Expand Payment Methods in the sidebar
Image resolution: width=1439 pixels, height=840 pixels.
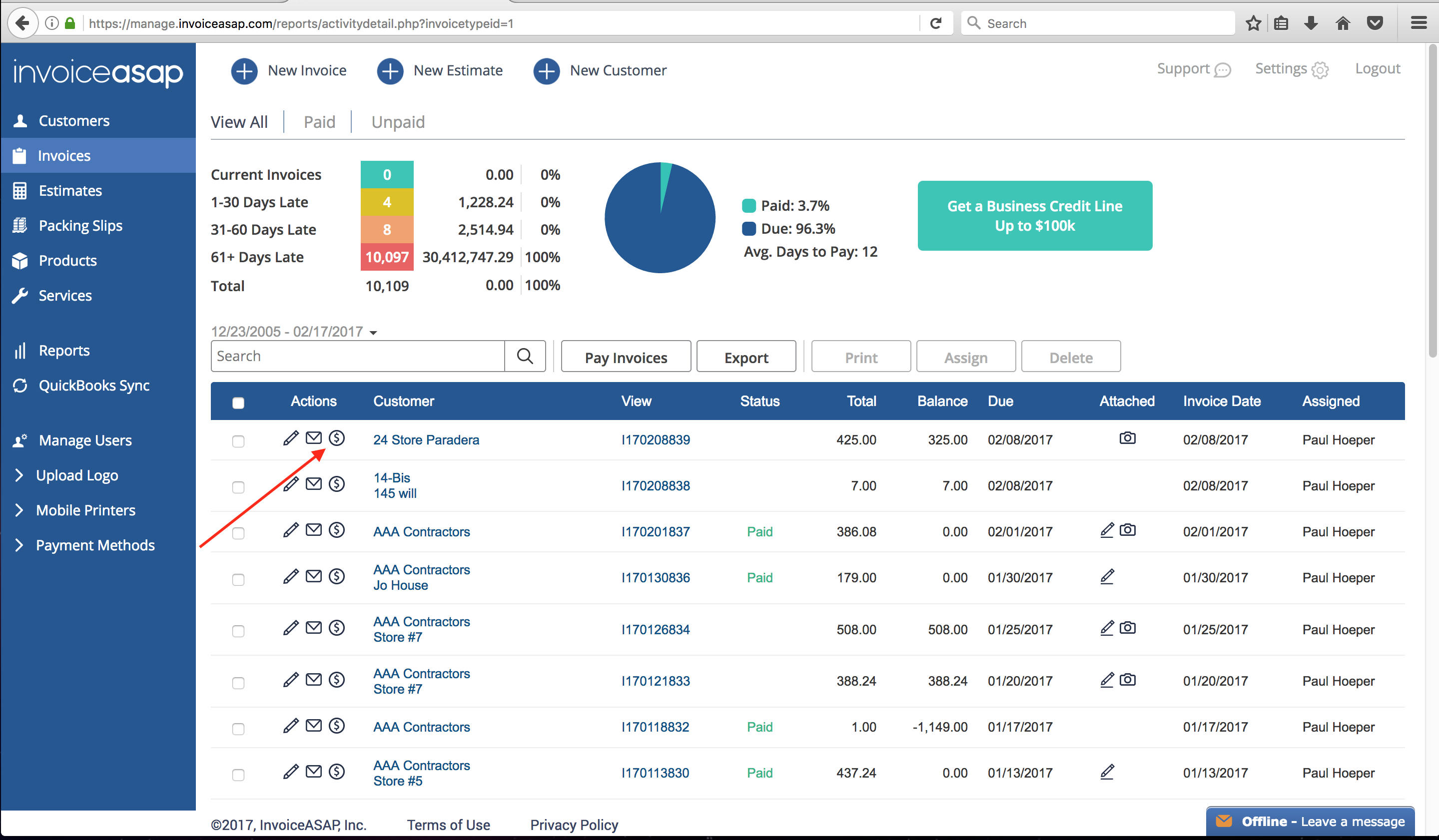click(x=95, y=545)
